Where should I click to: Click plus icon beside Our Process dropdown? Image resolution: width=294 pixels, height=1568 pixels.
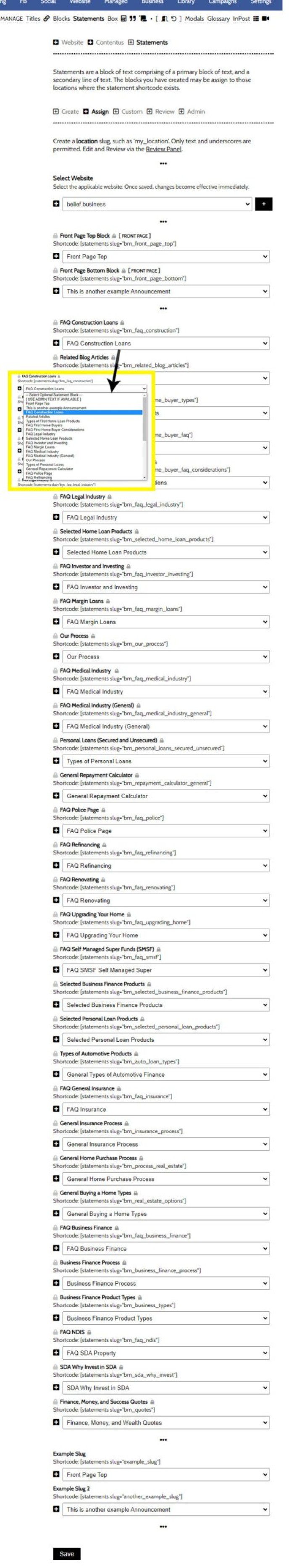tap(57, 657)
